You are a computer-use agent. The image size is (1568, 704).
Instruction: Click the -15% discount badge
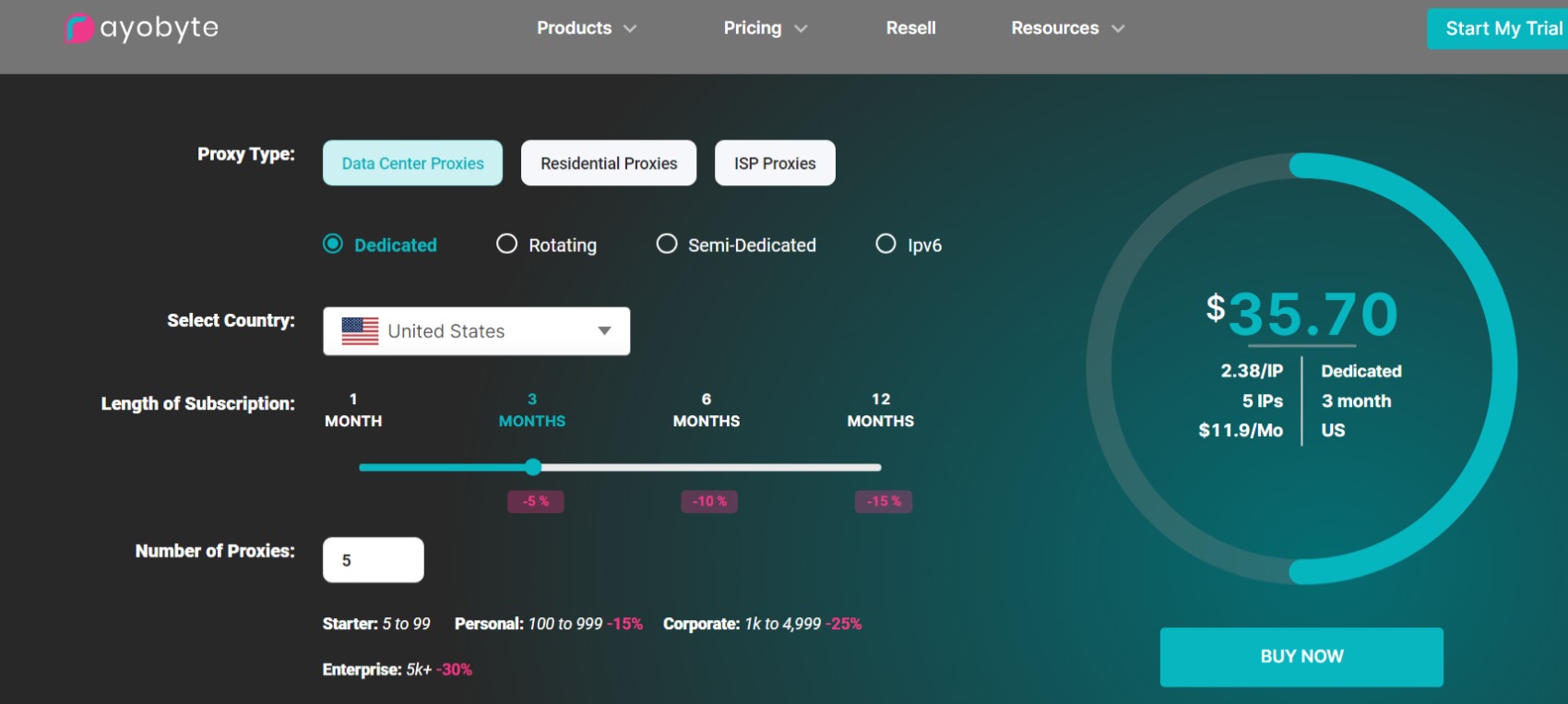884,501
